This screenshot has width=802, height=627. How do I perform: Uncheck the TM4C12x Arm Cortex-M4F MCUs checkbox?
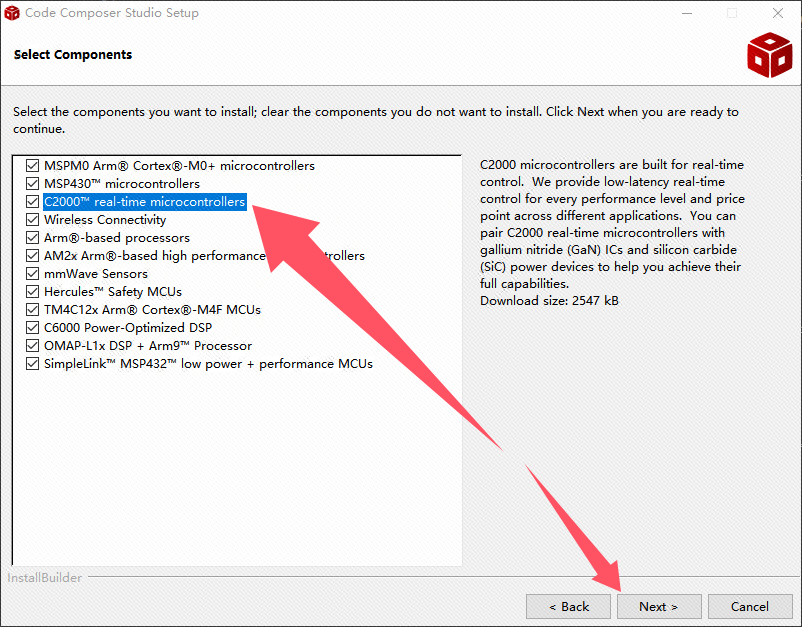coord(32,309)
